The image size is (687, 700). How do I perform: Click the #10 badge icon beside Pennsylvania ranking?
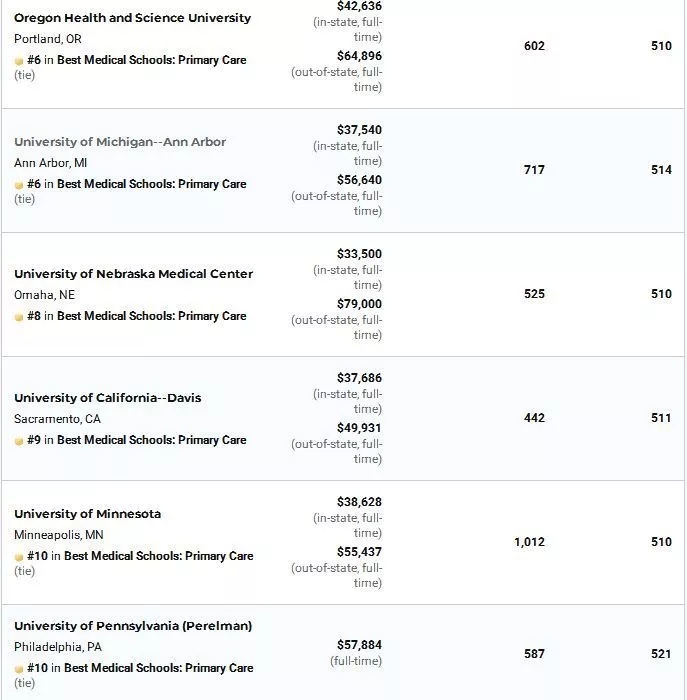[19, 669]
